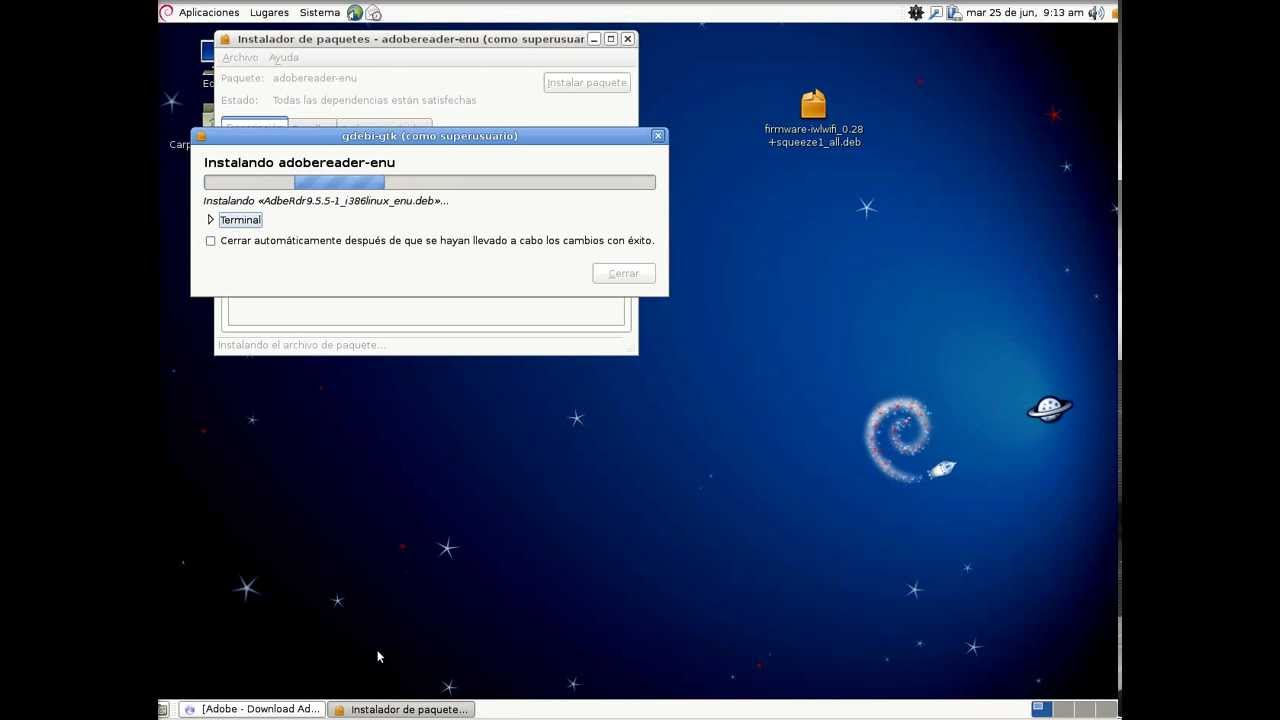
Task: Switch to Instalador de paquetes taskbar entry
Action: pyautogui.click(x=401, y=709)
